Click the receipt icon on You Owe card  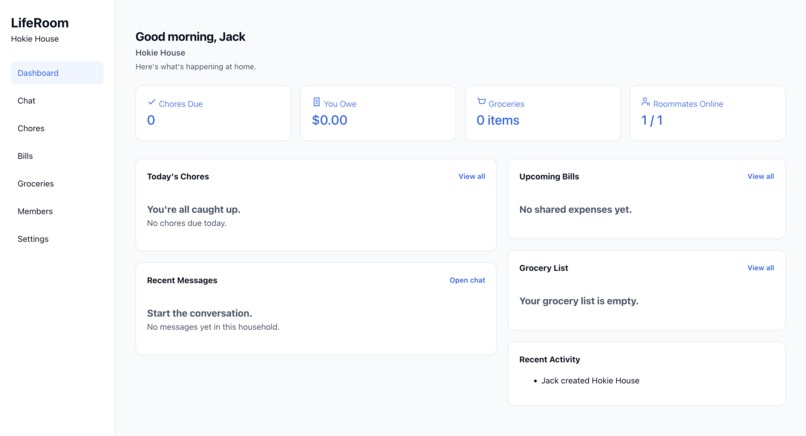pos(317,102)
